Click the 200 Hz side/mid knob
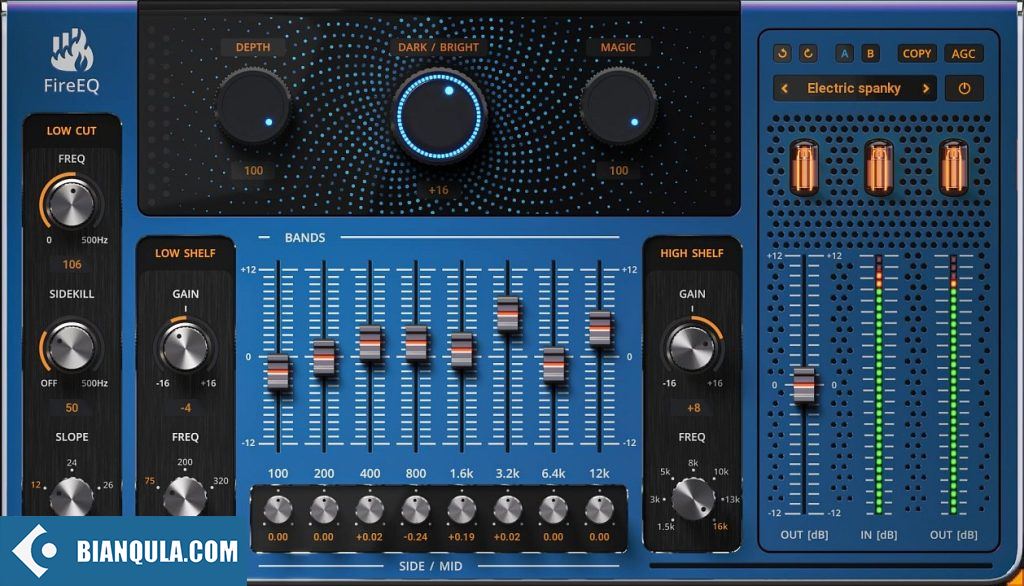 [324, 510]
